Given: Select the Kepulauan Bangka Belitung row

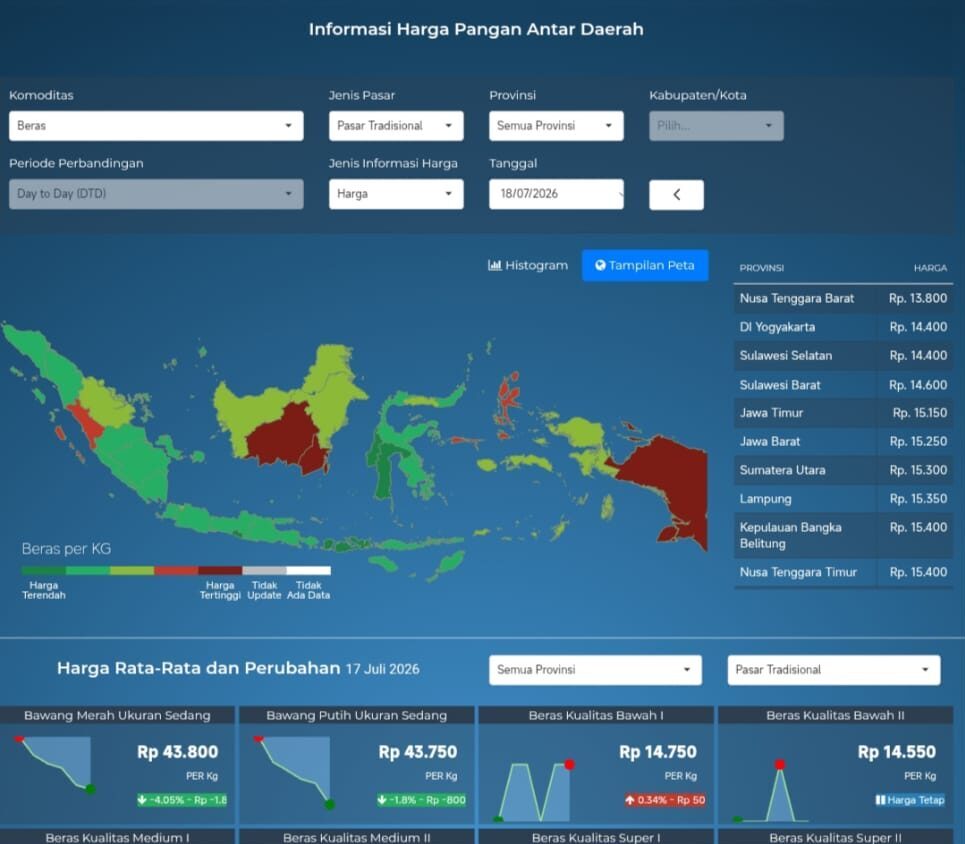Looking at the screenshot, I should pyautogui.click(x=843, y=536).
